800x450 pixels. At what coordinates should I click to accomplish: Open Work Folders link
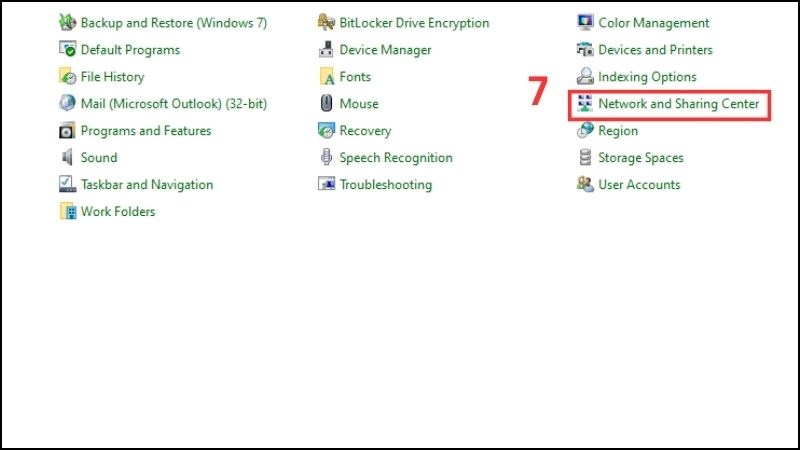click(117, 212)
